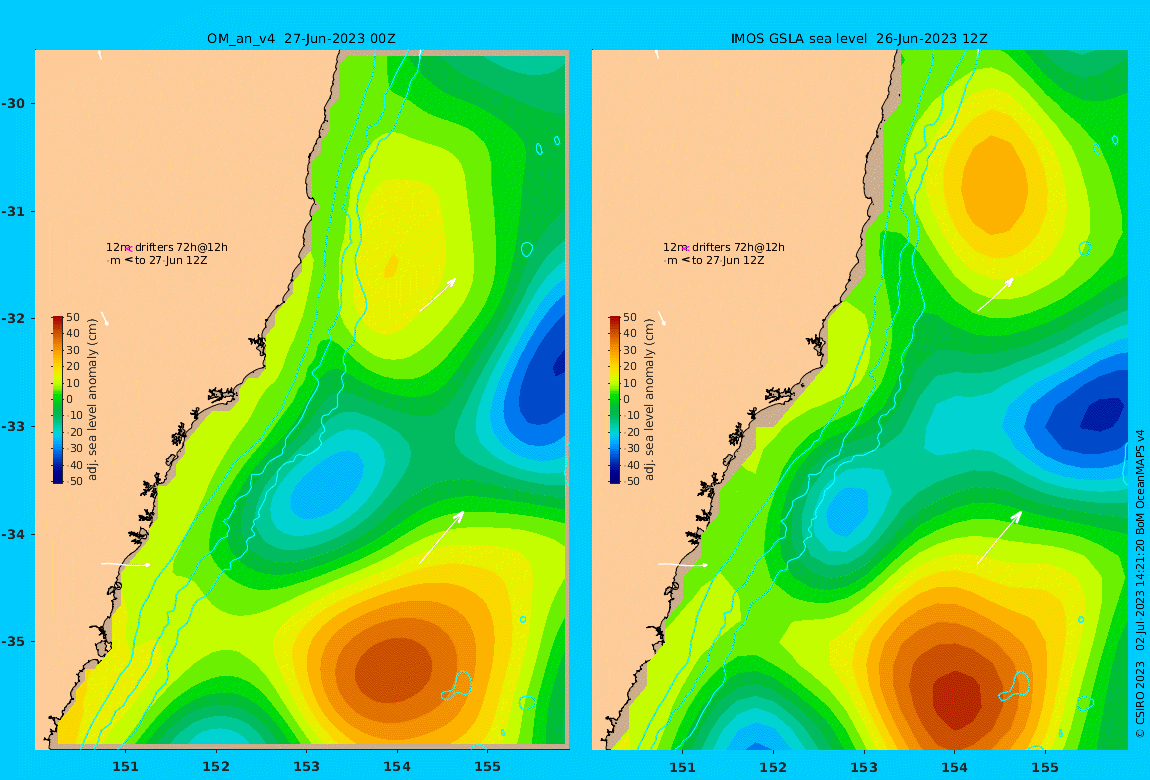
Task: Click '12m drifters 72h@12h' legend on left map
Action: 166,248
